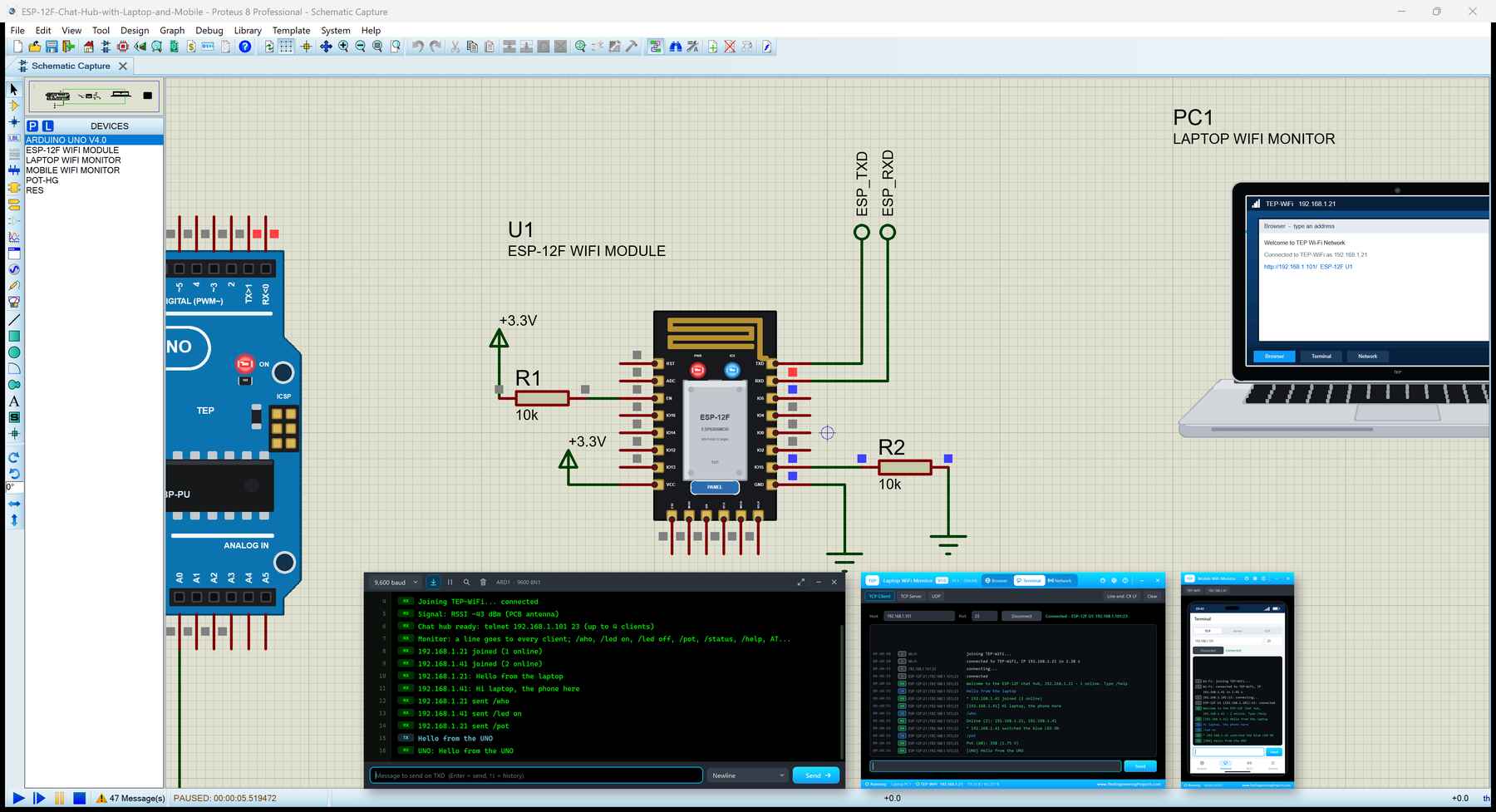Select the Schematic Capture tab
The height and width of the screenshot is (812, 1496).
click(71, 66)
